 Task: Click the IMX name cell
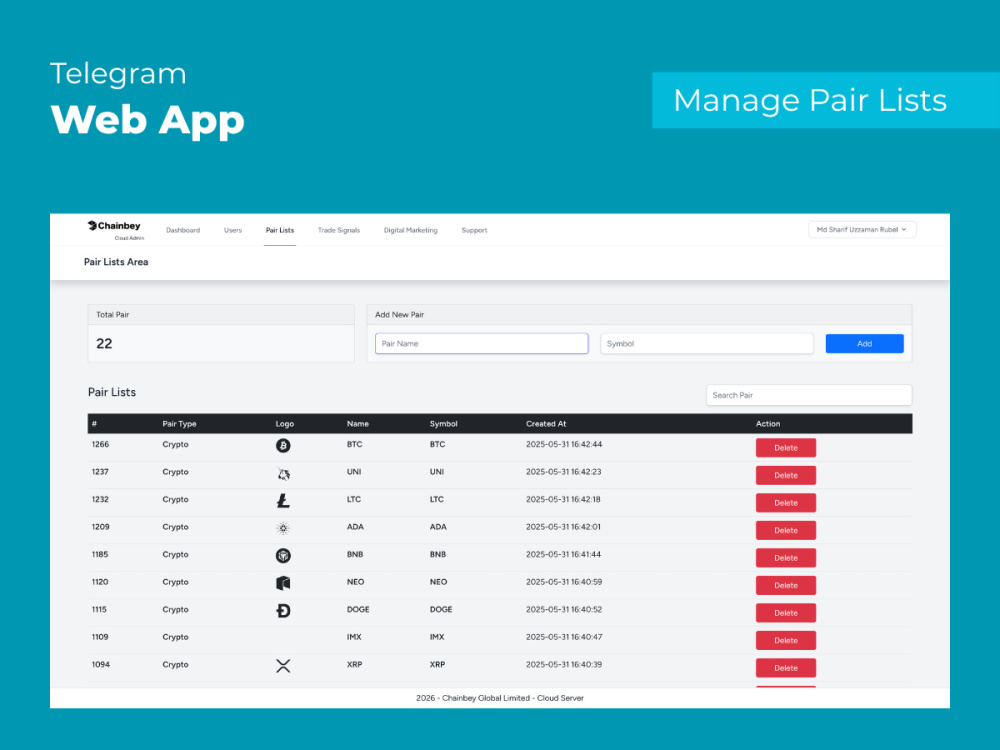[x=354, y=636]
